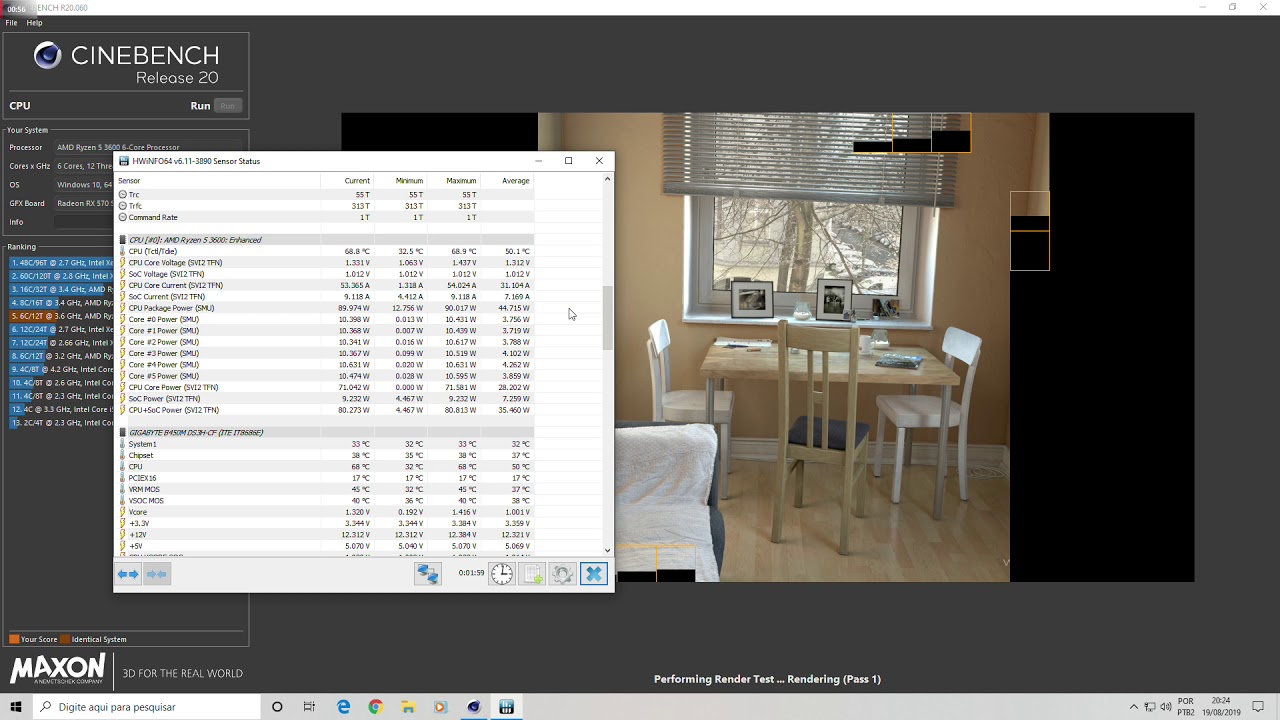Select the PCIEX16 temperature row
The width and height of the screenshot is (1280, 720).
coord(325,478)
